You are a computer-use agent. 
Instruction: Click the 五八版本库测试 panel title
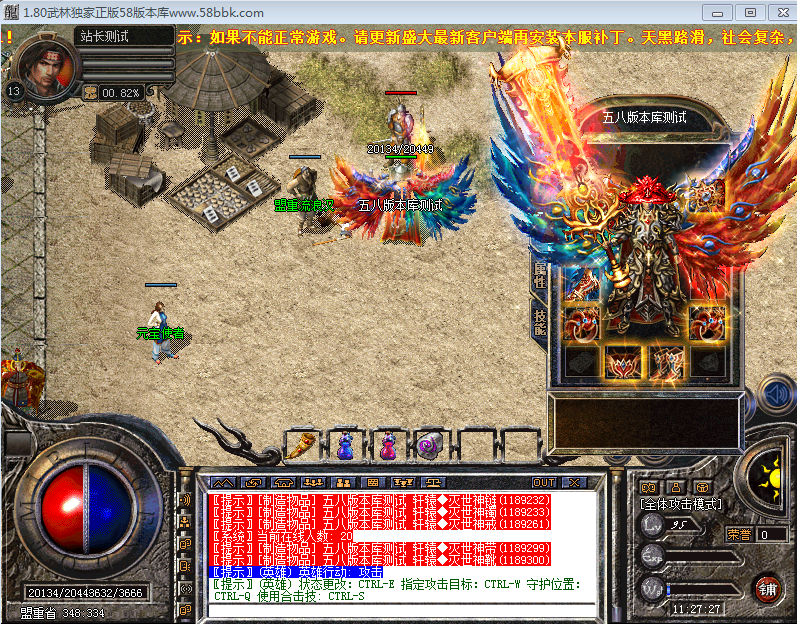click(644, 118)
